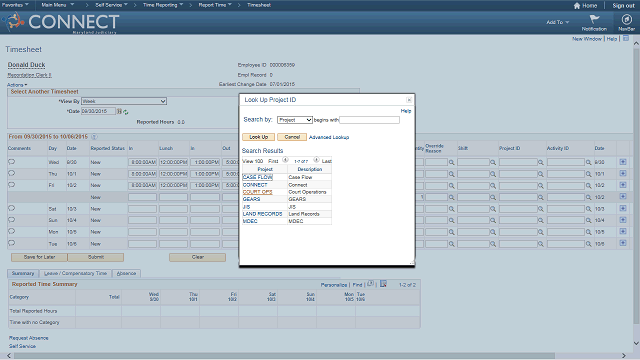Open the comment bubble for Sun 10/4
The width and height of the screenshot is (640, 360).
point(11,220)
